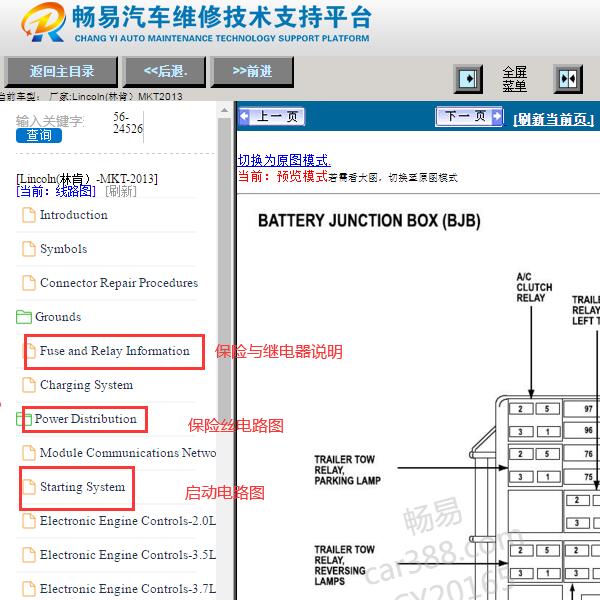600x600 pixels.
Task: Click the 查询 search button
Action: click(x=39, y=135)
